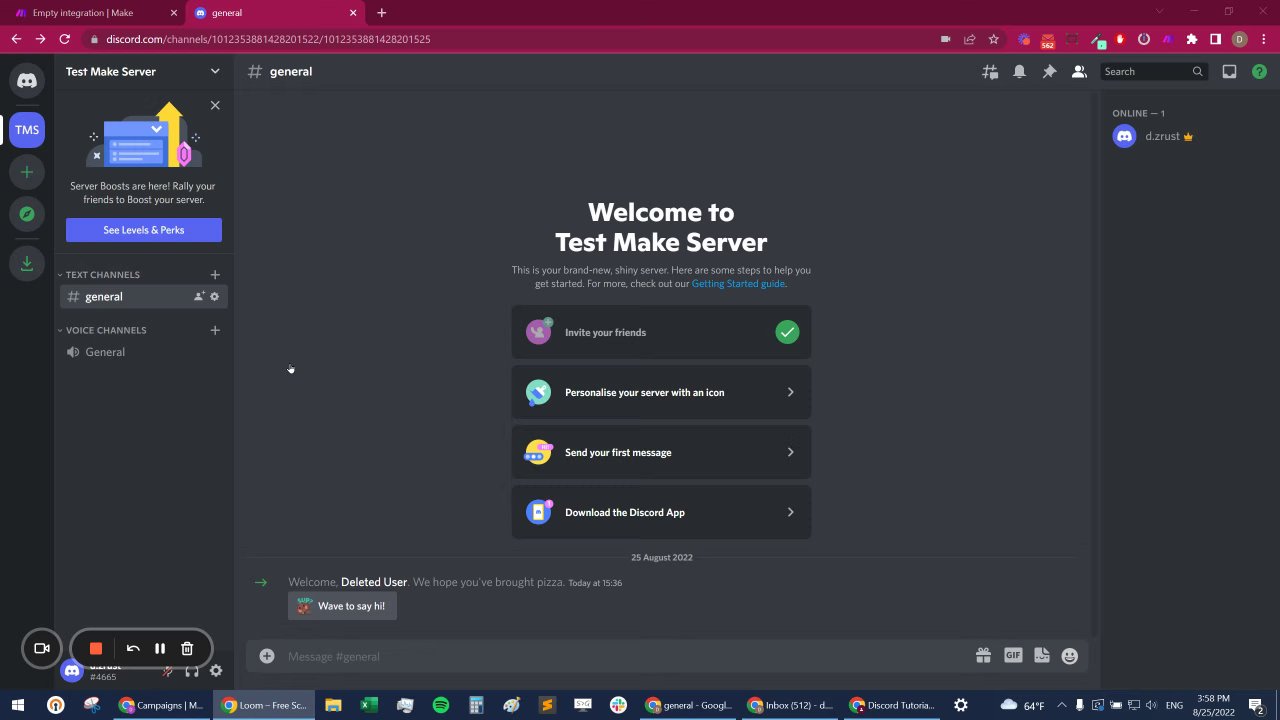Open Excel from taskbar

tap(369, 705)
